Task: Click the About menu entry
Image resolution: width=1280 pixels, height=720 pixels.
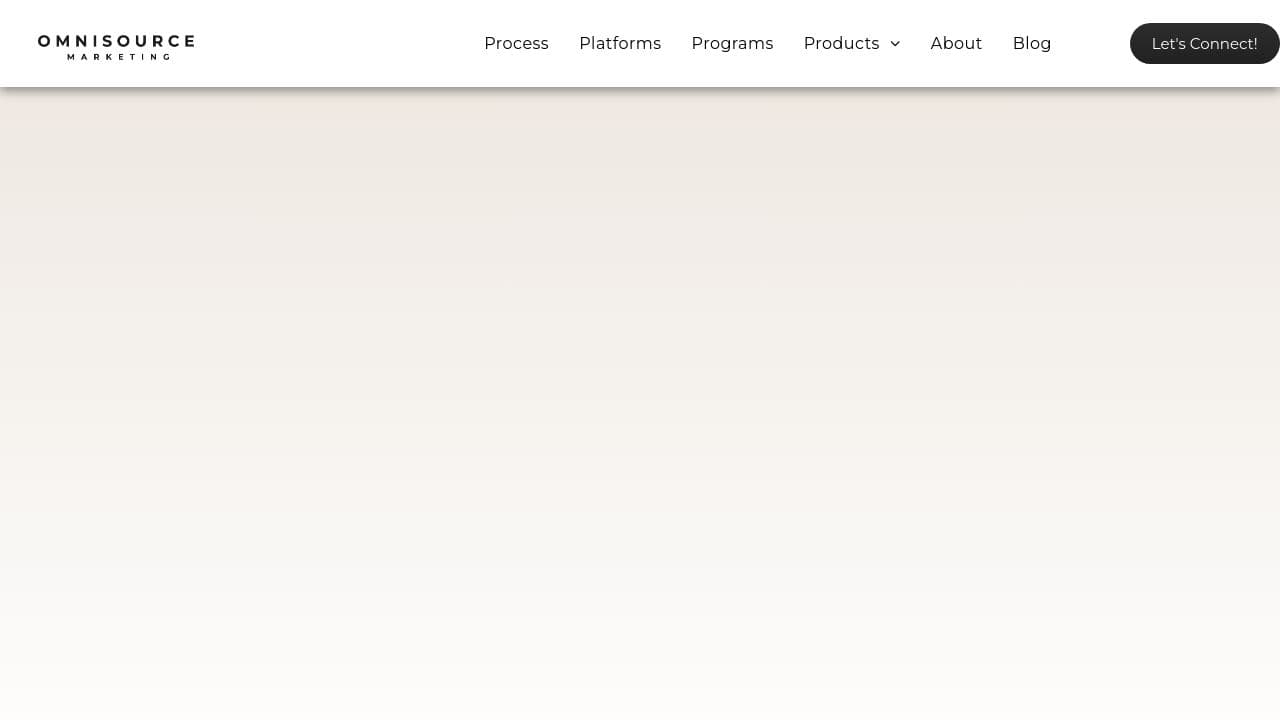Action: click(x=956, y=43)
